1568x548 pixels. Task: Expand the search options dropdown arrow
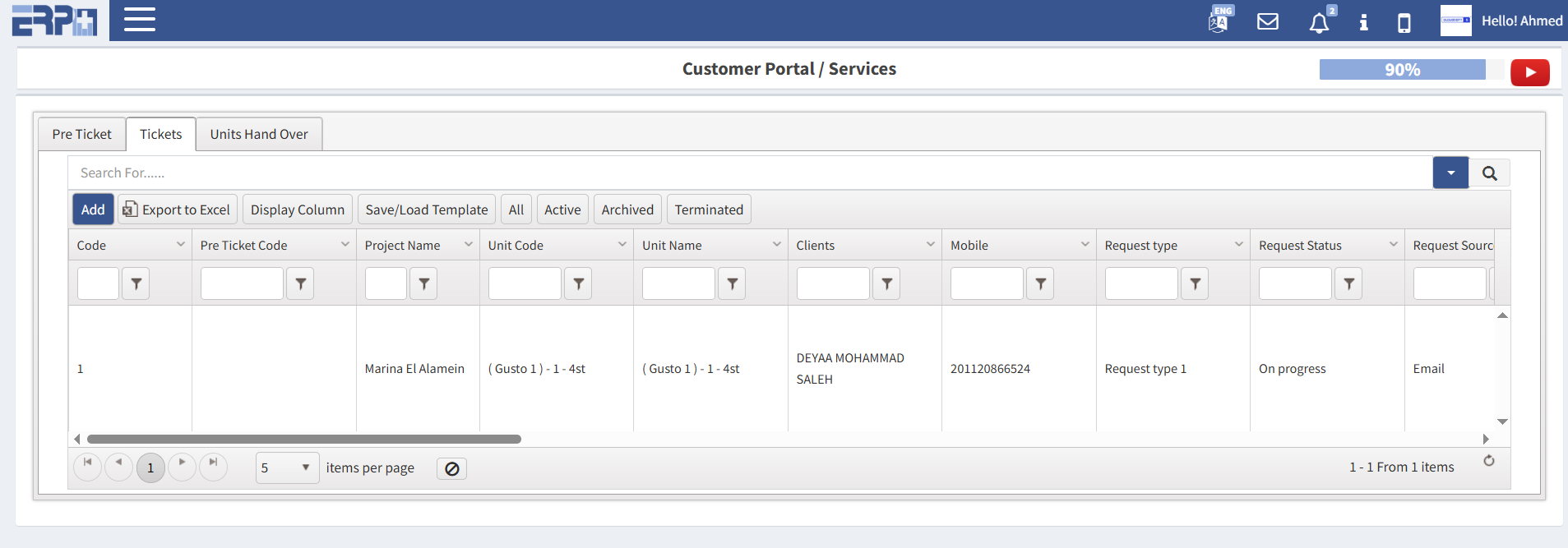[x=1450, y=173]
